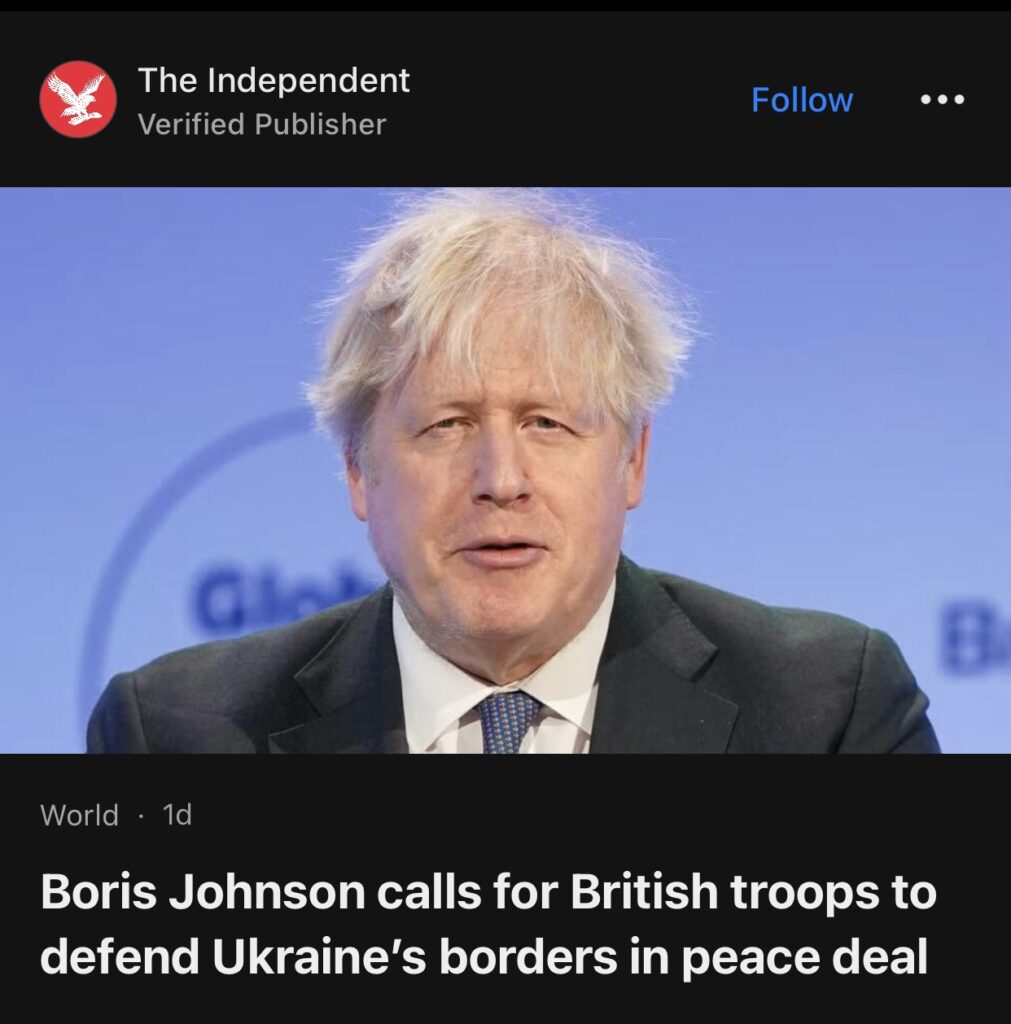Show article options via ellipsis icon
Viewport: 1011px width, 1024px height.
[x=942, y=99]
